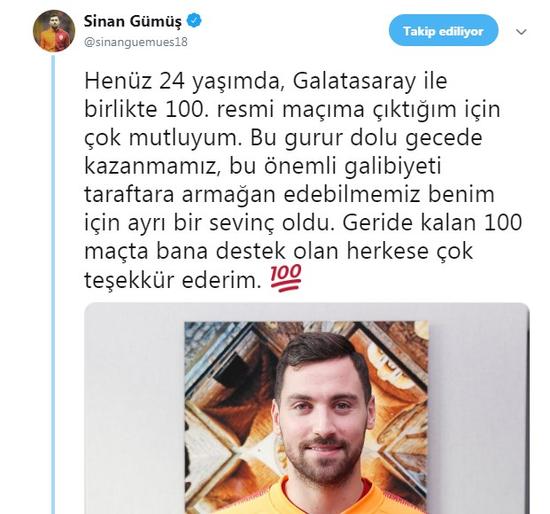The width and height of the screenshot is (550, 514).
Task: Open Sinan Gümüş's round profile avatar
Action: (x=54, y=31)
